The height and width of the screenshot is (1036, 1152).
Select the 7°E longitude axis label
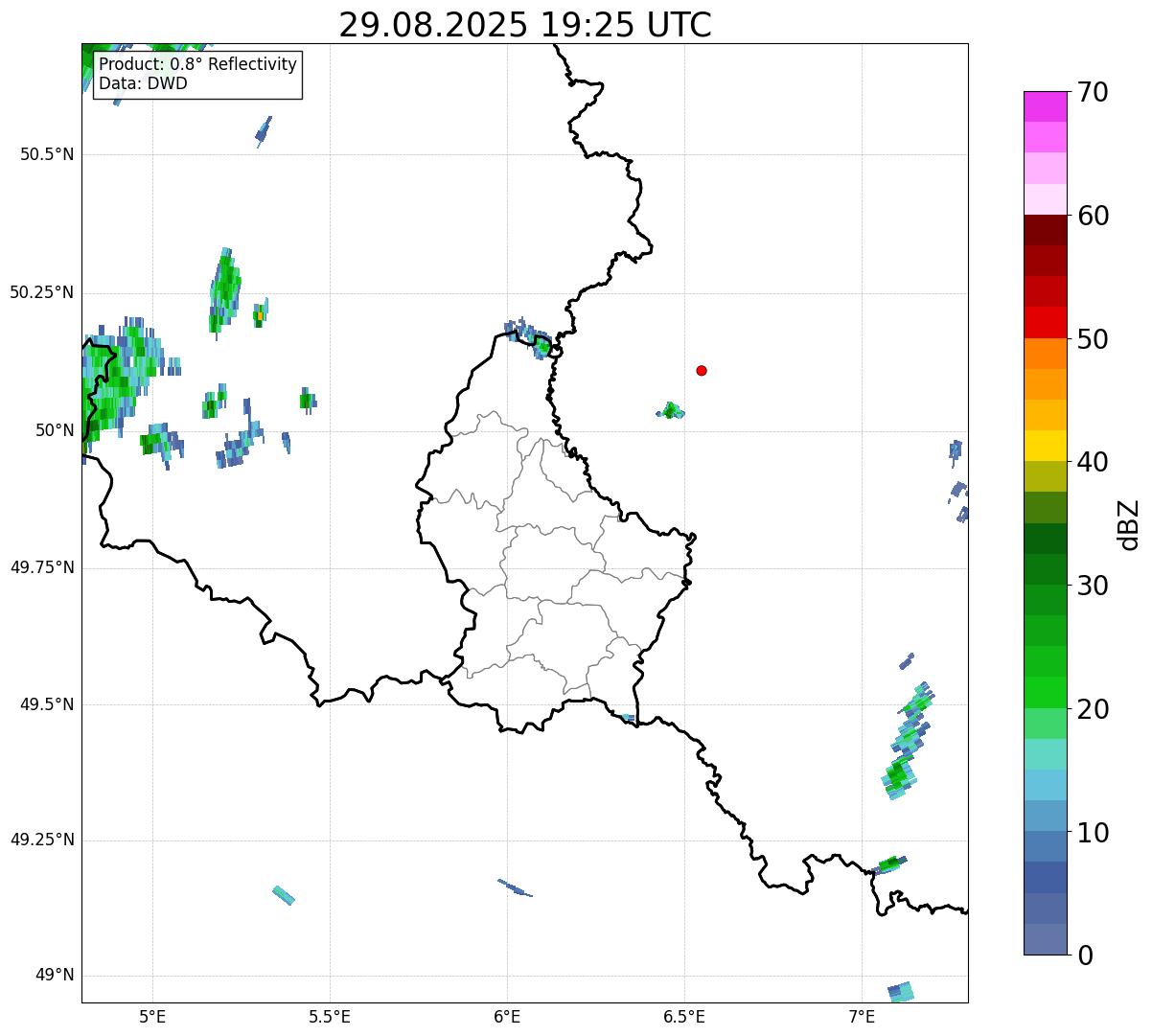click(x=862, y=1016)
